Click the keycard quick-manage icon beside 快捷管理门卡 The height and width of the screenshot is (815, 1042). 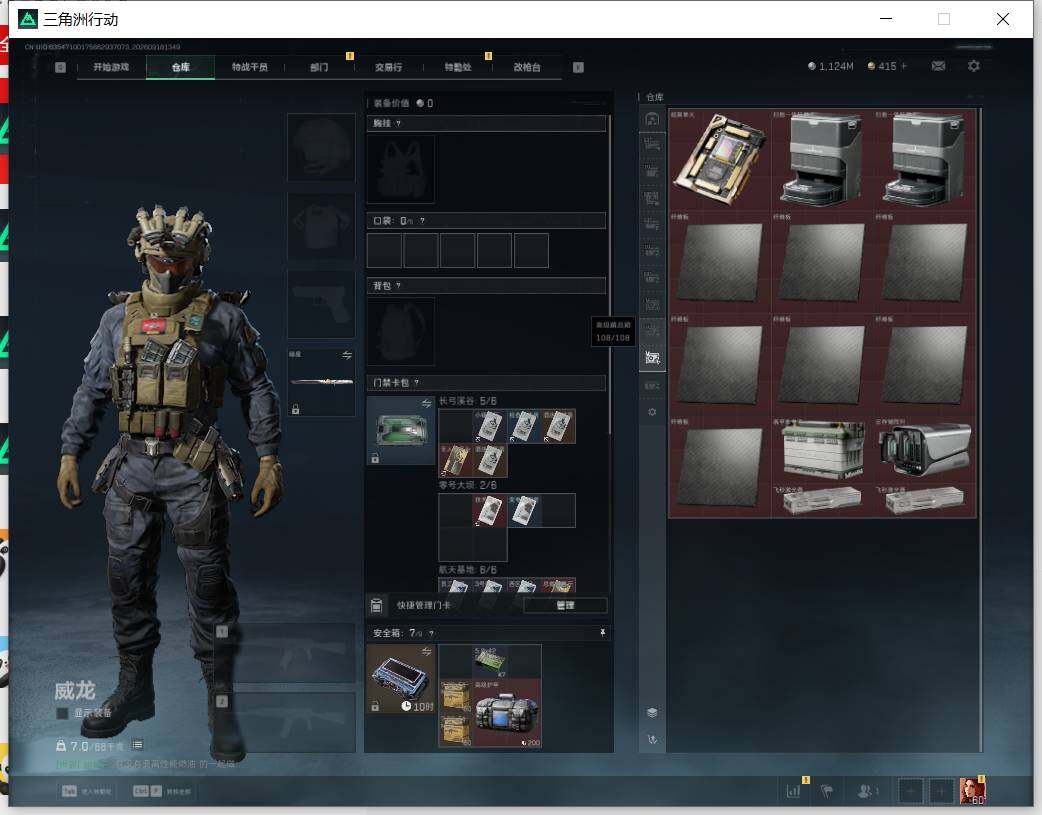(x=376, y=605)
